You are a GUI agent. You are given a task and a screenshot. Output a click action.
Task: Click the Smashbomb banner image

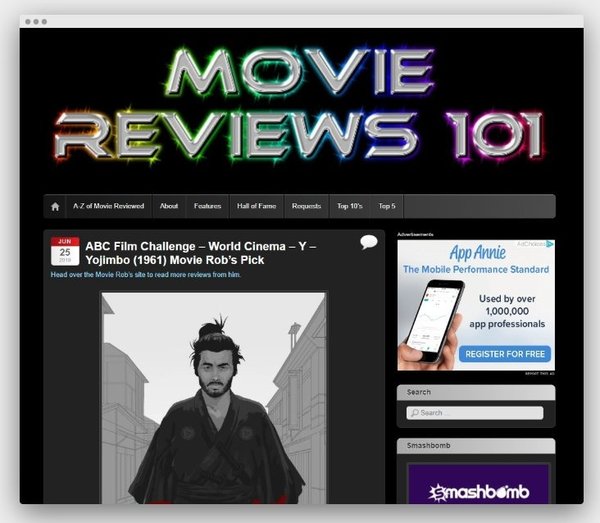coord(478,484)
